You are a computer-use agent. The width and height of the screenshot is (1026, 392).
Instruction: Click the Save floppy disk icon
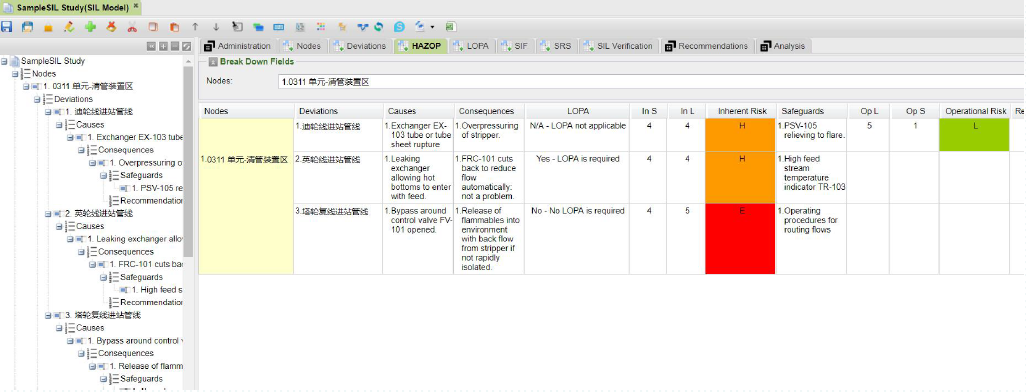[x=7, y=27]
